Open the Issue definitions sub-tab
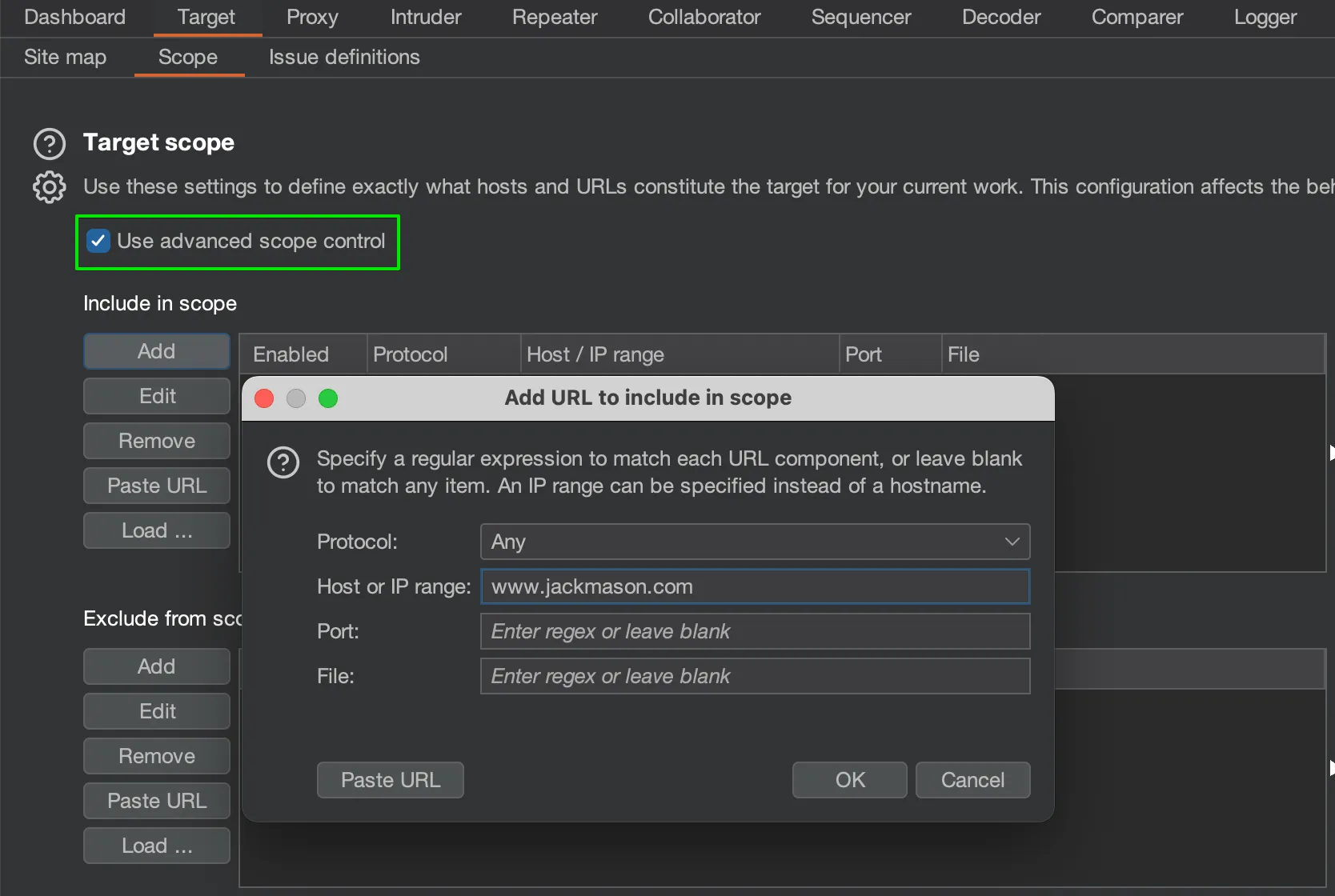 [x=344, y=57]
